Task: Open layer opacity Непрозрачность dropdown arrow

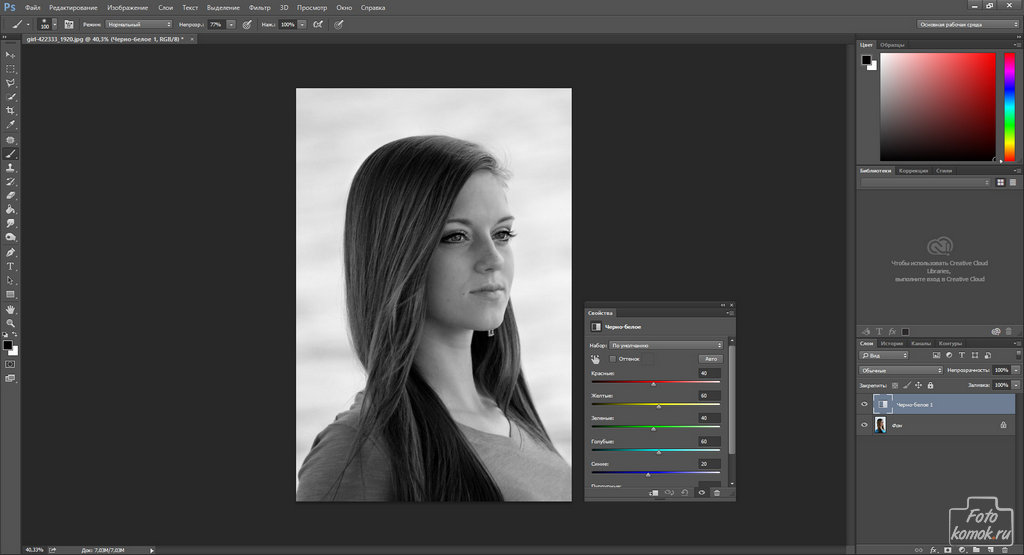Action: coord(1016,370)
